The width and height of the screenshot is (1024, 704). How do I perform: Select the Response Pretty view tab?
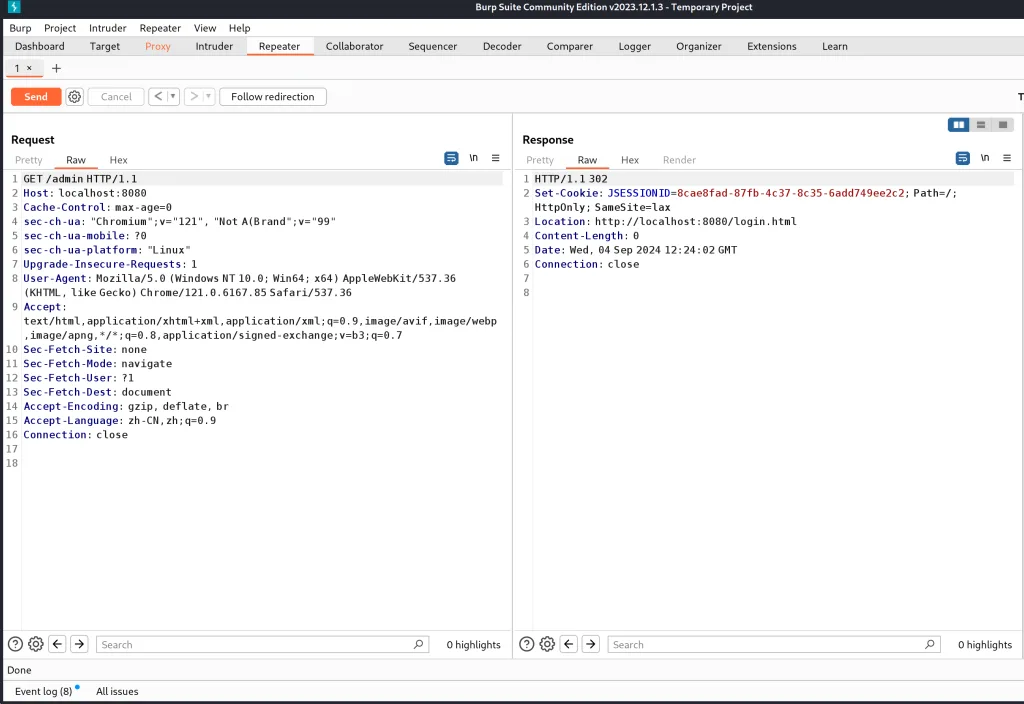[x=540, y=160]
